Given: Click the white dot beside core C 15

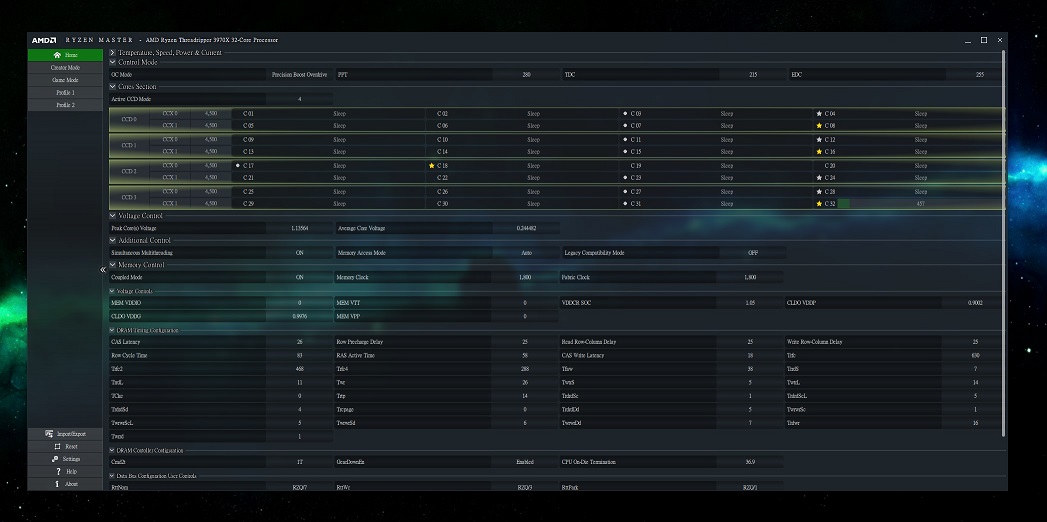Looking at the screenshot, I should [625, 152].
